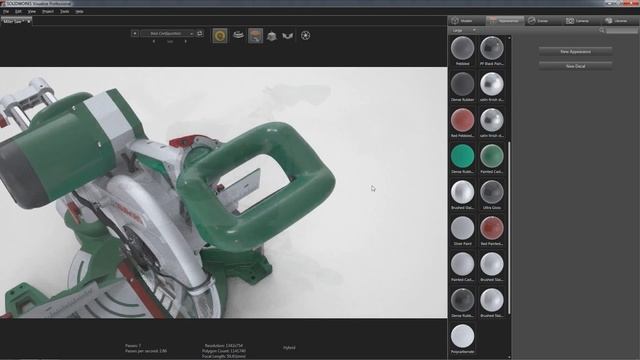This screenshot has height=360, width=640.
Task: Select the Red Painted appearance
Action: (x=492, y=231)
